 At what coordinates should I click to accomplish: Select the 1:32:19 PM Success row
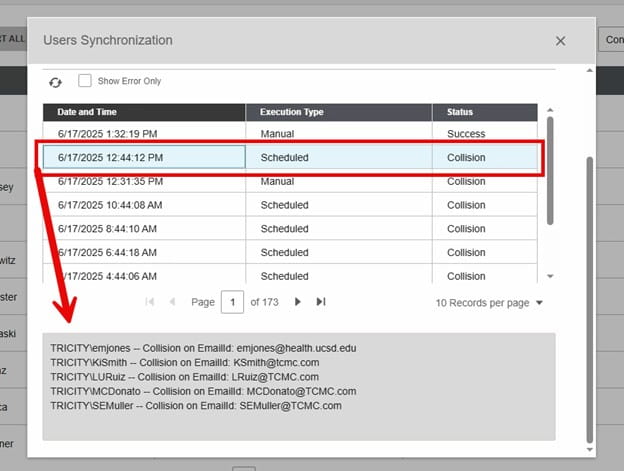point(290,134)
